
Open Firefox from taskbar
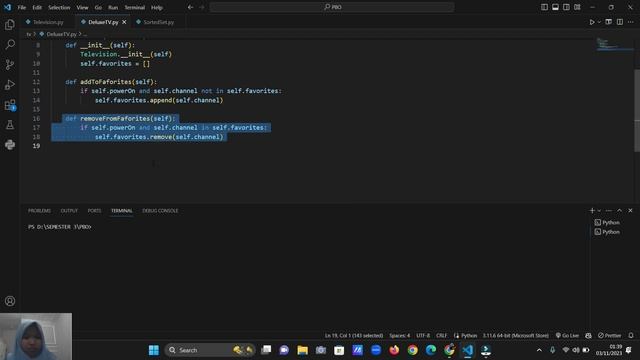(394, 350)
